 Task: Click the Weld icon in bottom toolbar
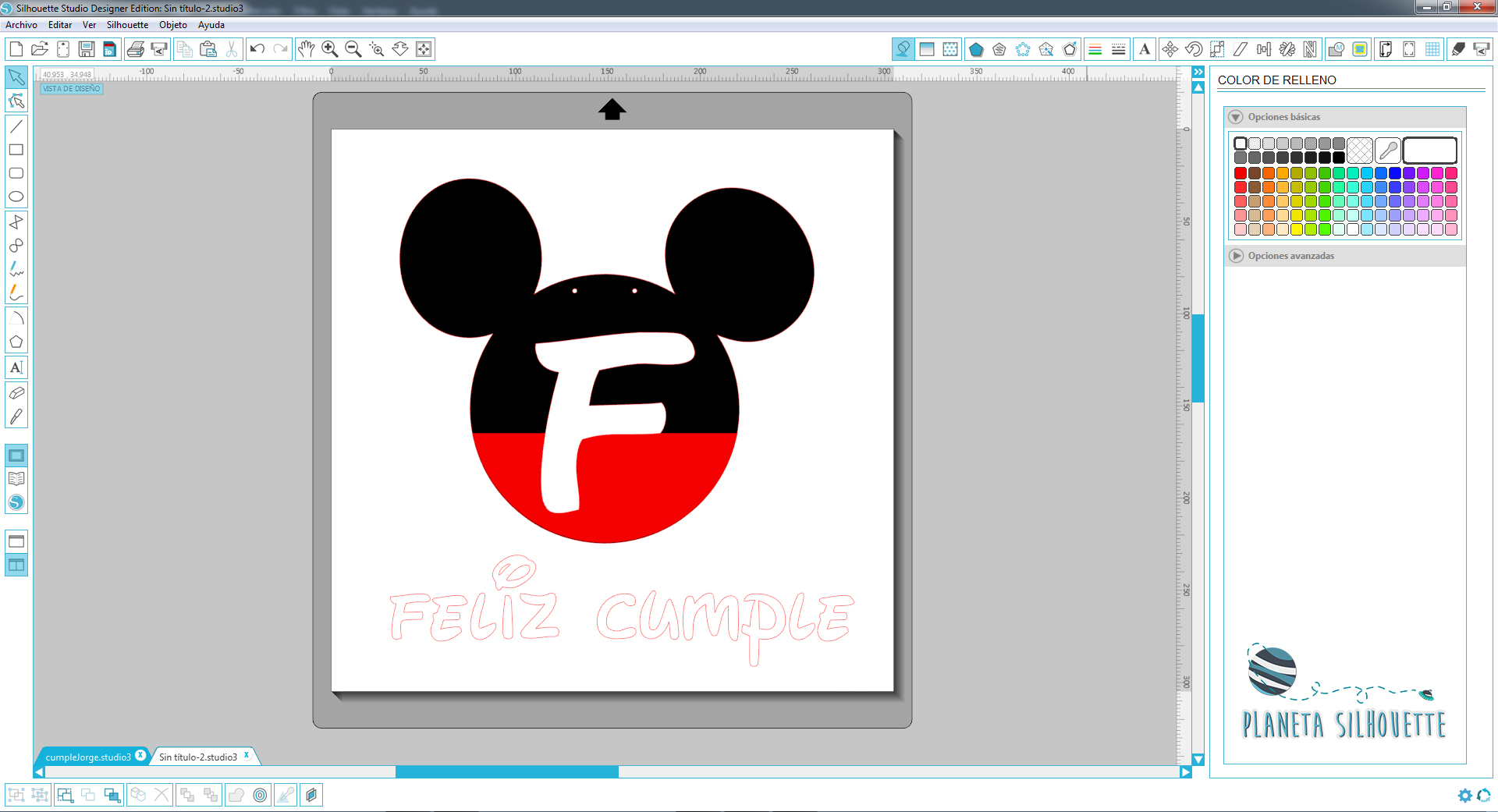pyautogui.click(x=236, y=795)
